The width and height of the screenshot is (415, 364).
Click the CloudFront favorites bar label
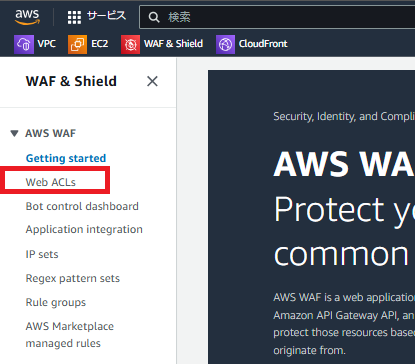(263, 44)
